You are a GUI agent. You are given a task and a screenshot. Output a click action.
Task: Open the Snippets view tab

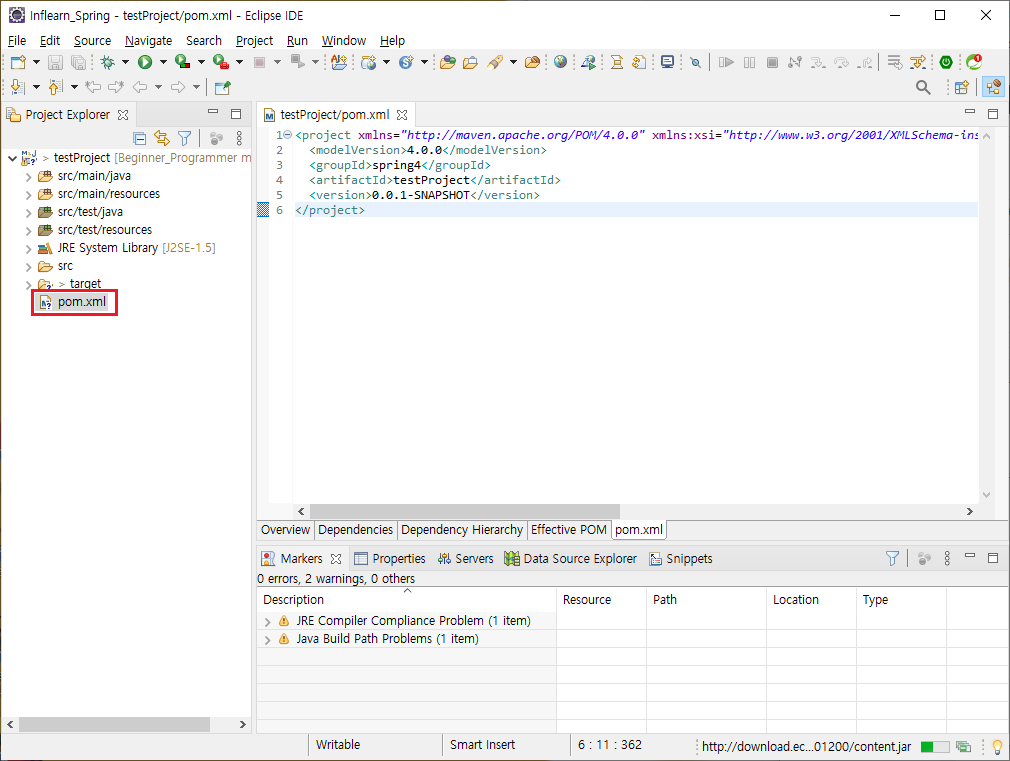click(680, 559)
